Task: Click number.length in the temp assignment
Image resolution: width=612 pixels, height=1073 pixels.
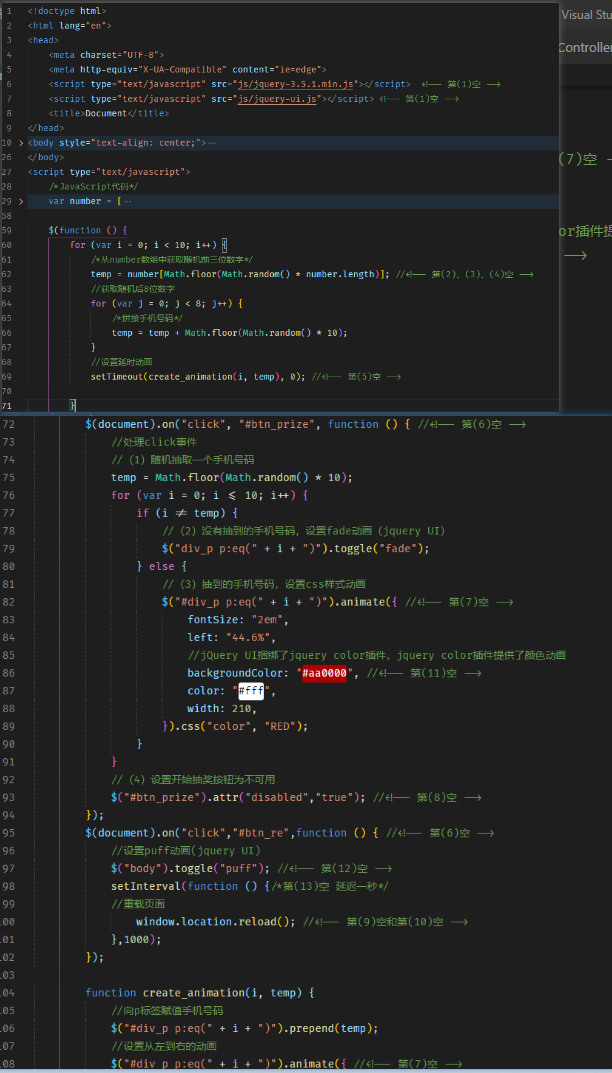Action: (342, 274)
